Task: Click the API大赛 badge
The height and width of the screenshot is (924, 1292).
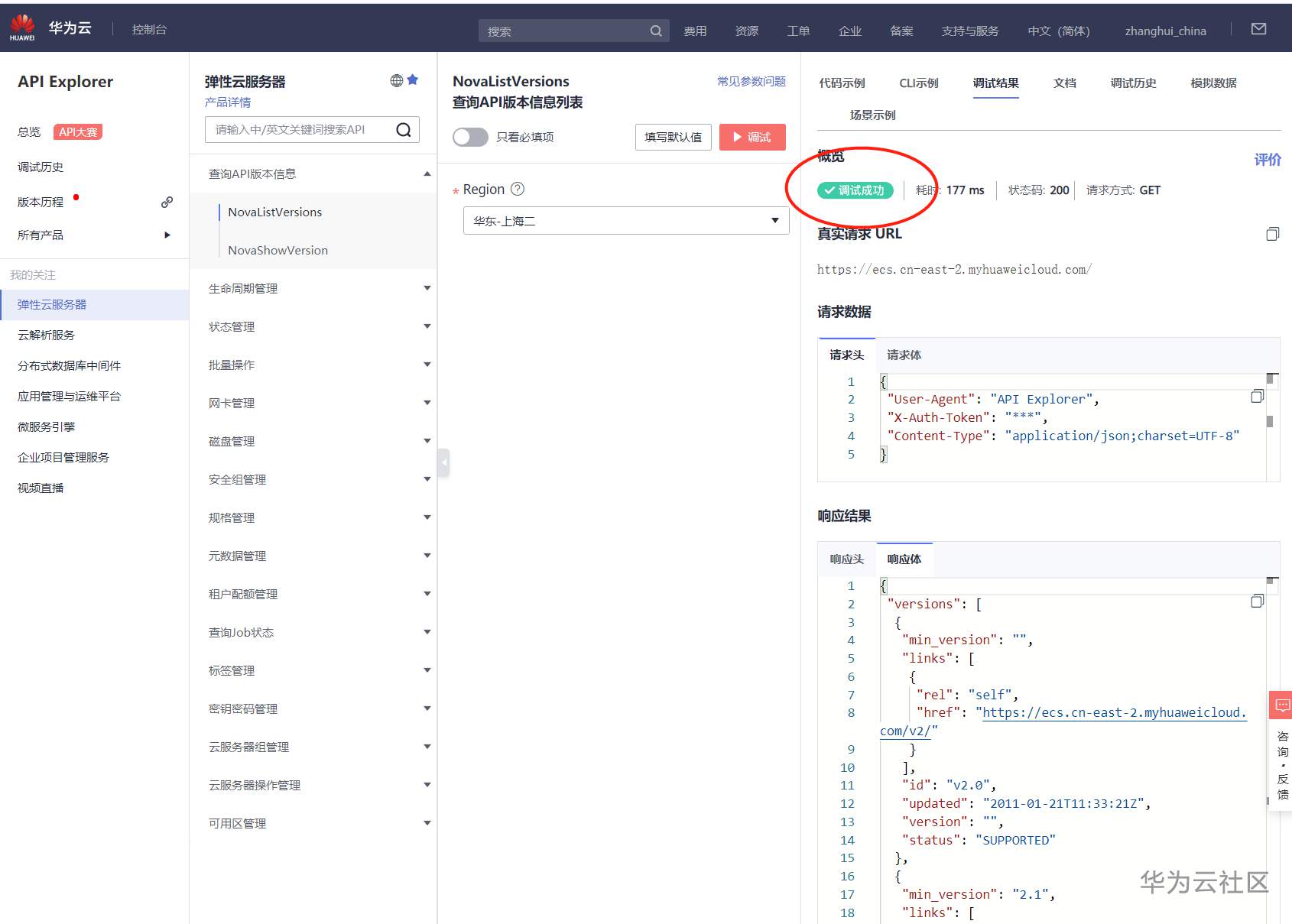Action: (78, 131)
